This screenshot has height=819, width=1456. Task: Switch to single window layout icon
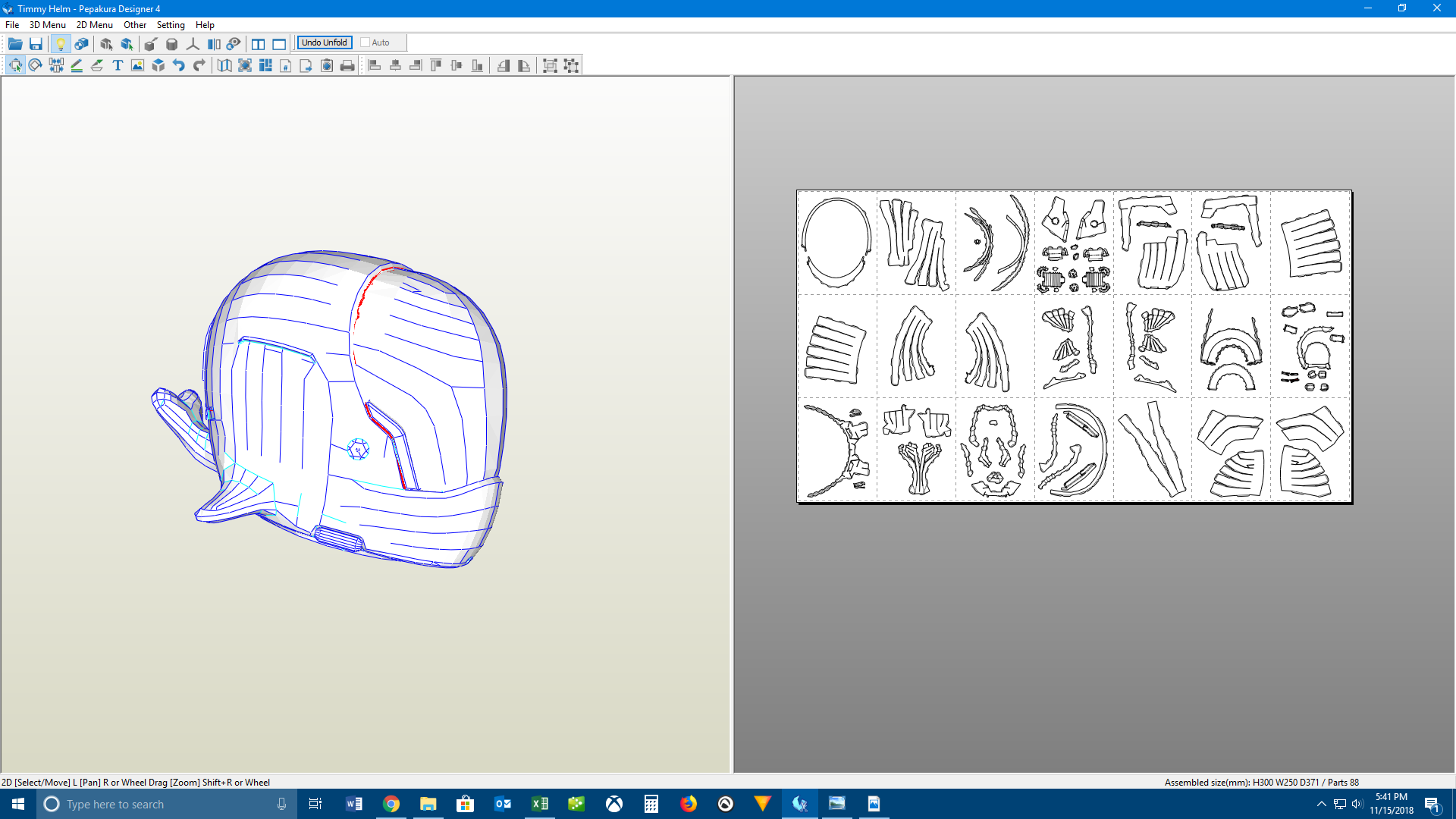pos(279,43)
